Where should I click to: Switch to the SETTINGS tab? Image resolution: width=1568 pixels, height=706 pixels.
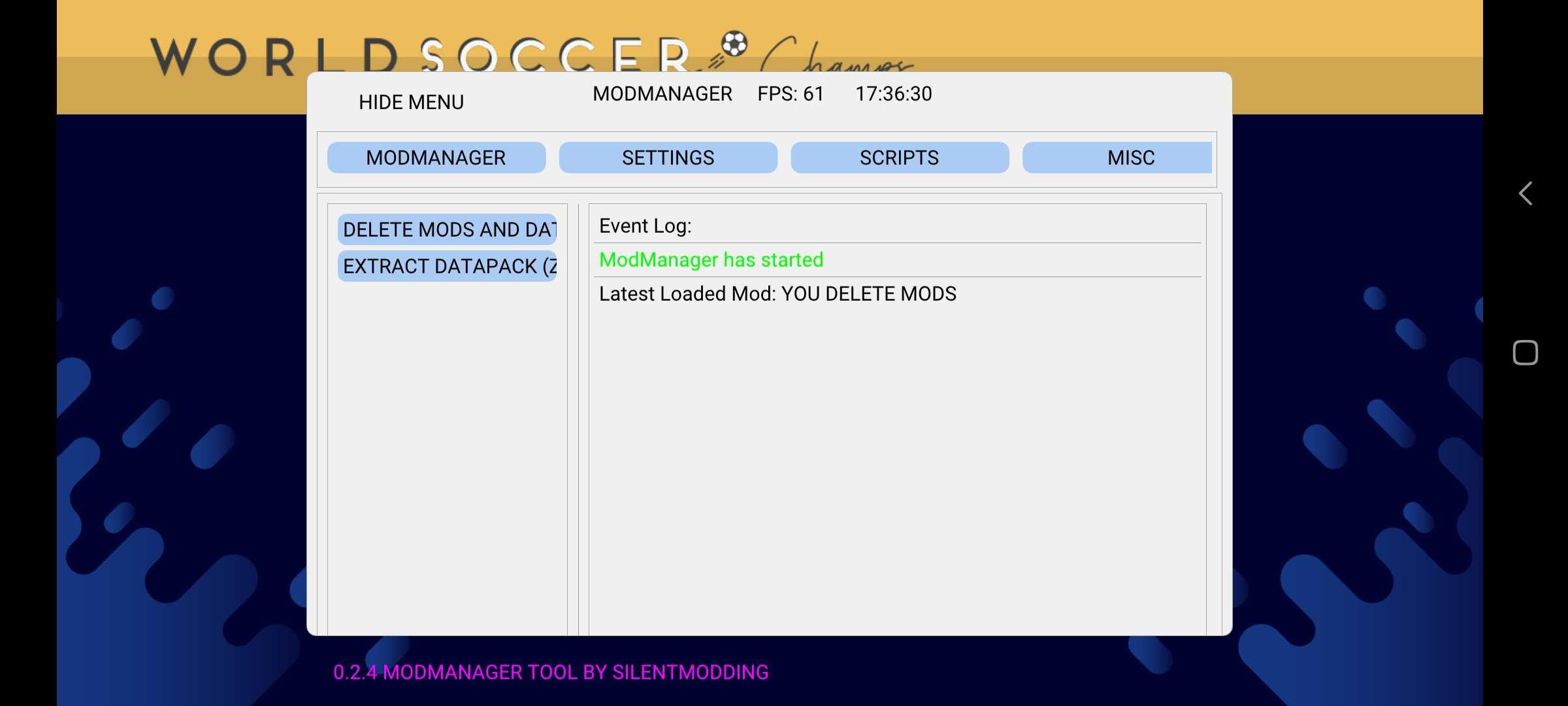(668, 158)
